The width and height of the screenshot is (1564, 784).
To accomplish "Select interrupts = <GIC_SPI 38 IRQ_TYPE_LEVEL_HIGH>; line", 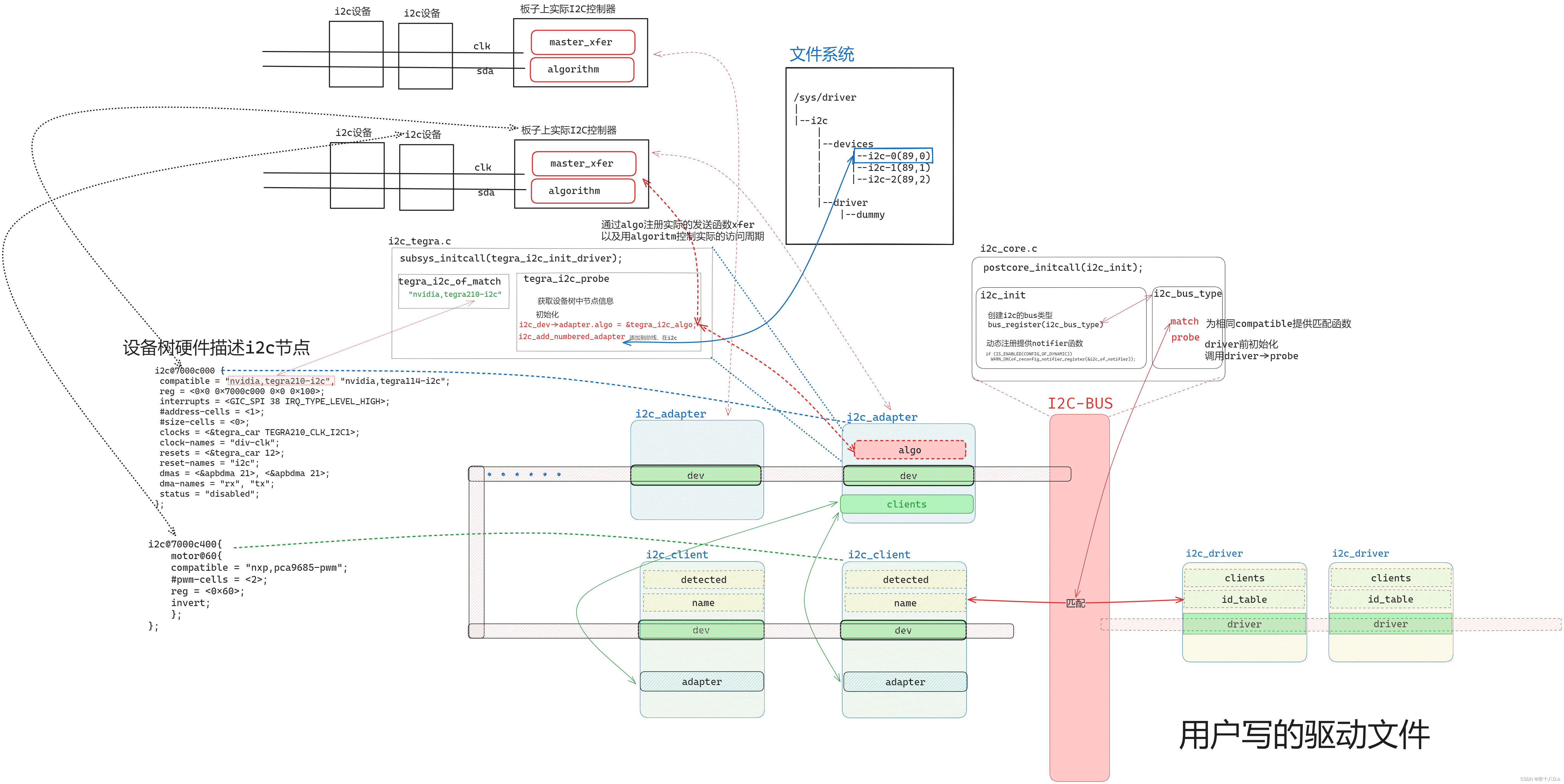I will 274,402.
